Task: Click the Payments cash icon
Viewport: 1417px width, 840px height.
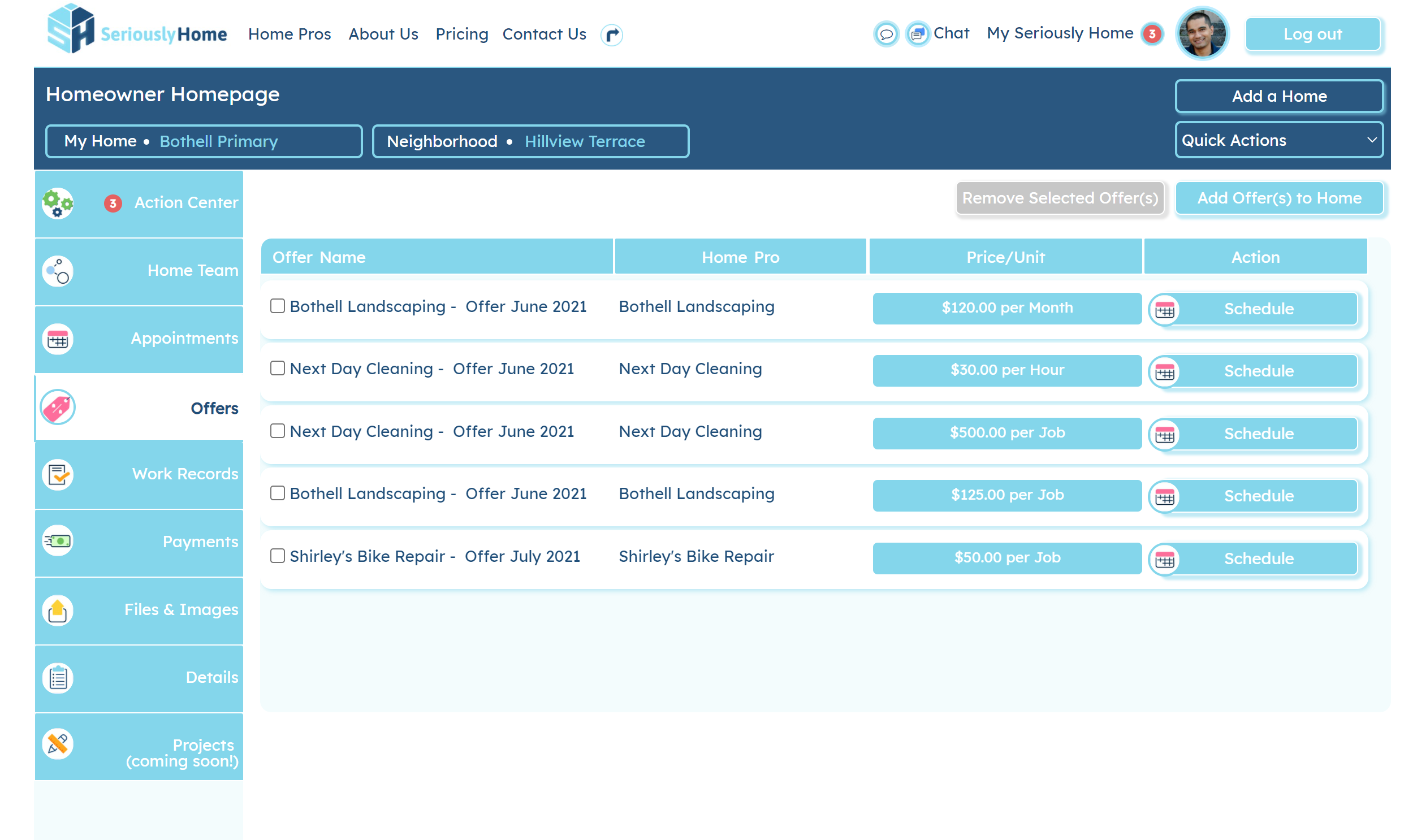Action: [x=58, y=541]
